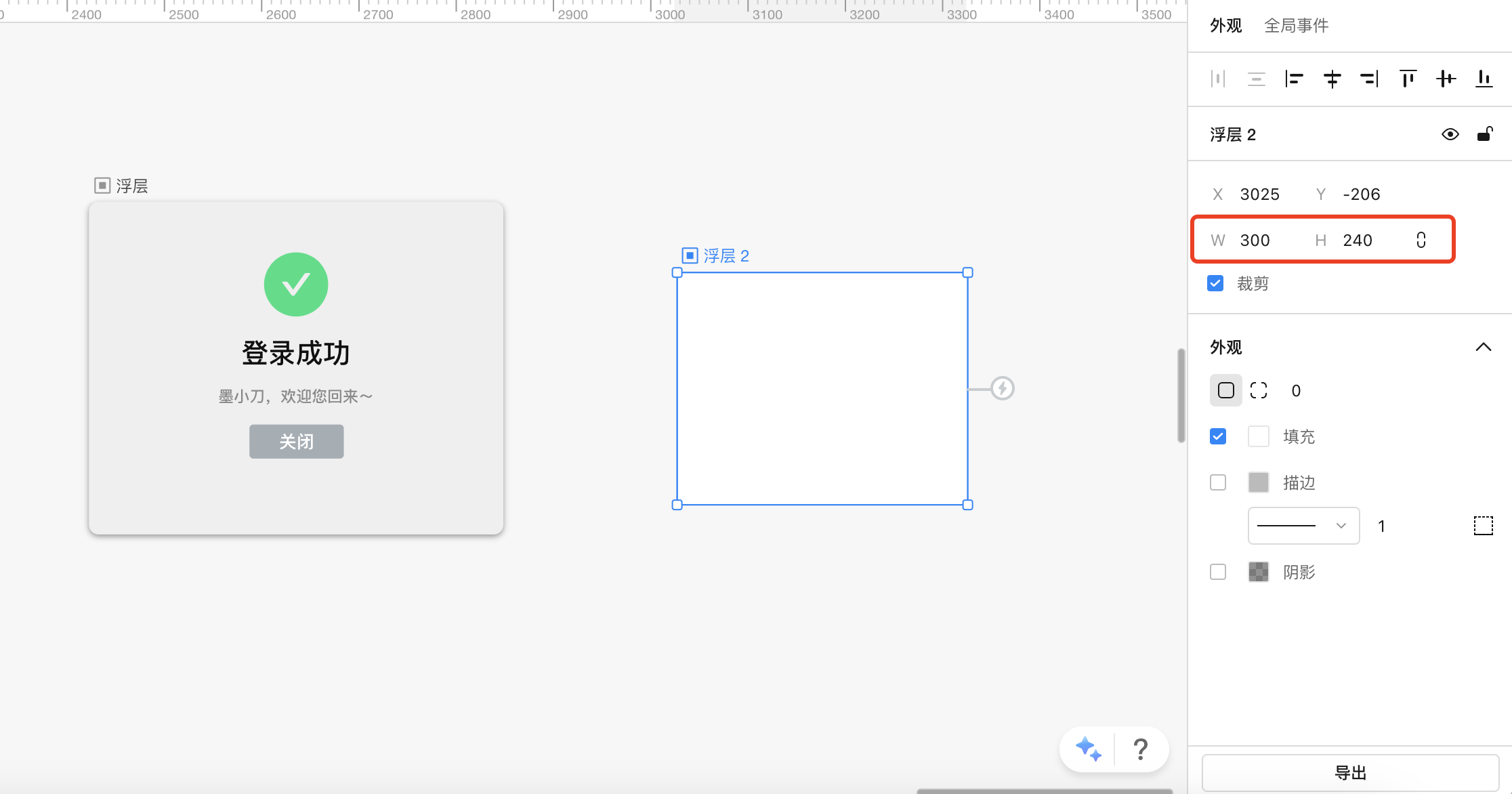Click the 关闭 button in dialog

(296, 442)
